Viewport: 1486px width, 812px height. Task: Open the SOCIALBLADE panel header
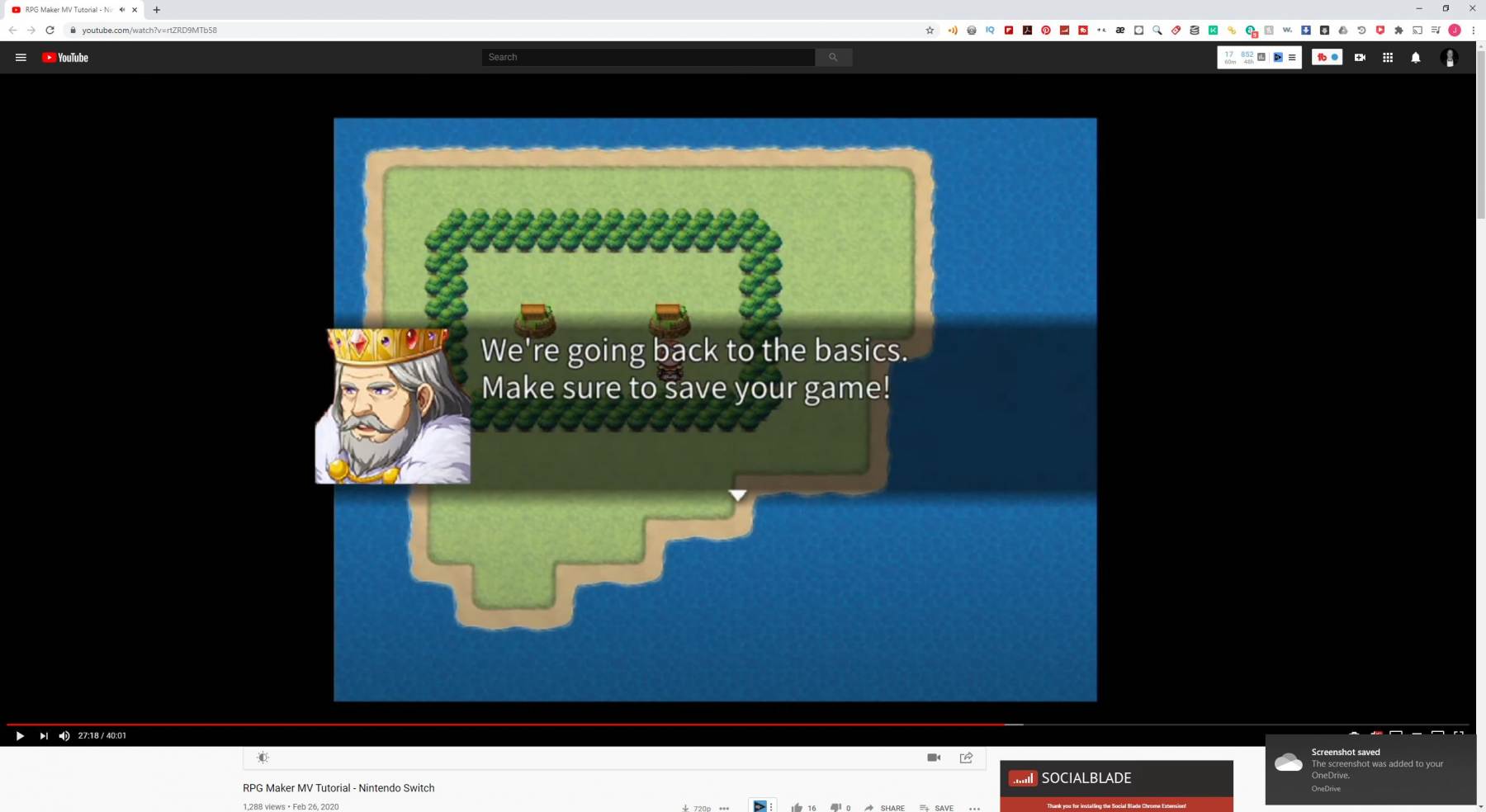click(1116, 778)
